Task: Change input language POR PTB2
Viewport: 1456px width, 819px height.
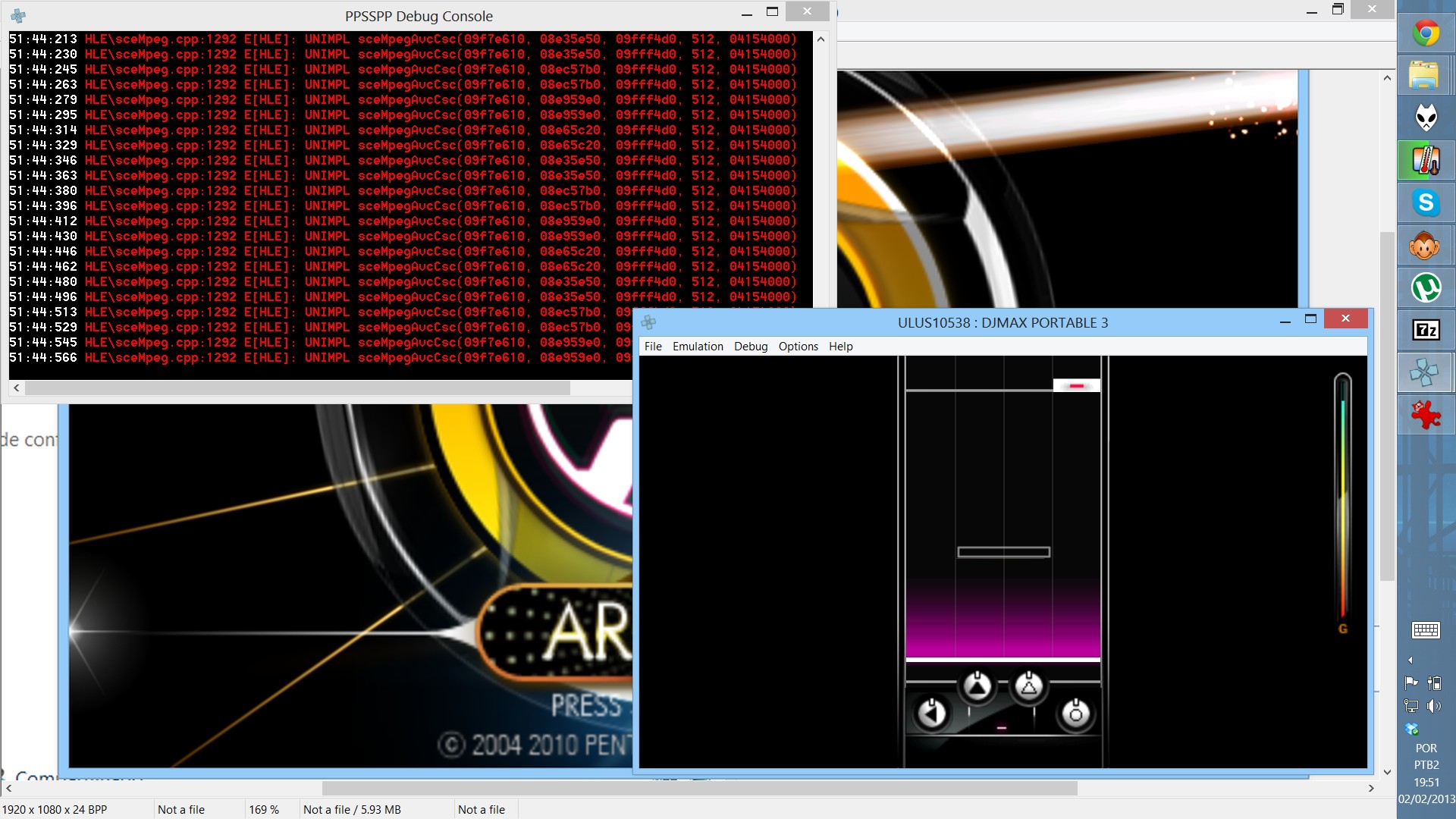Action: (1426, 756)
